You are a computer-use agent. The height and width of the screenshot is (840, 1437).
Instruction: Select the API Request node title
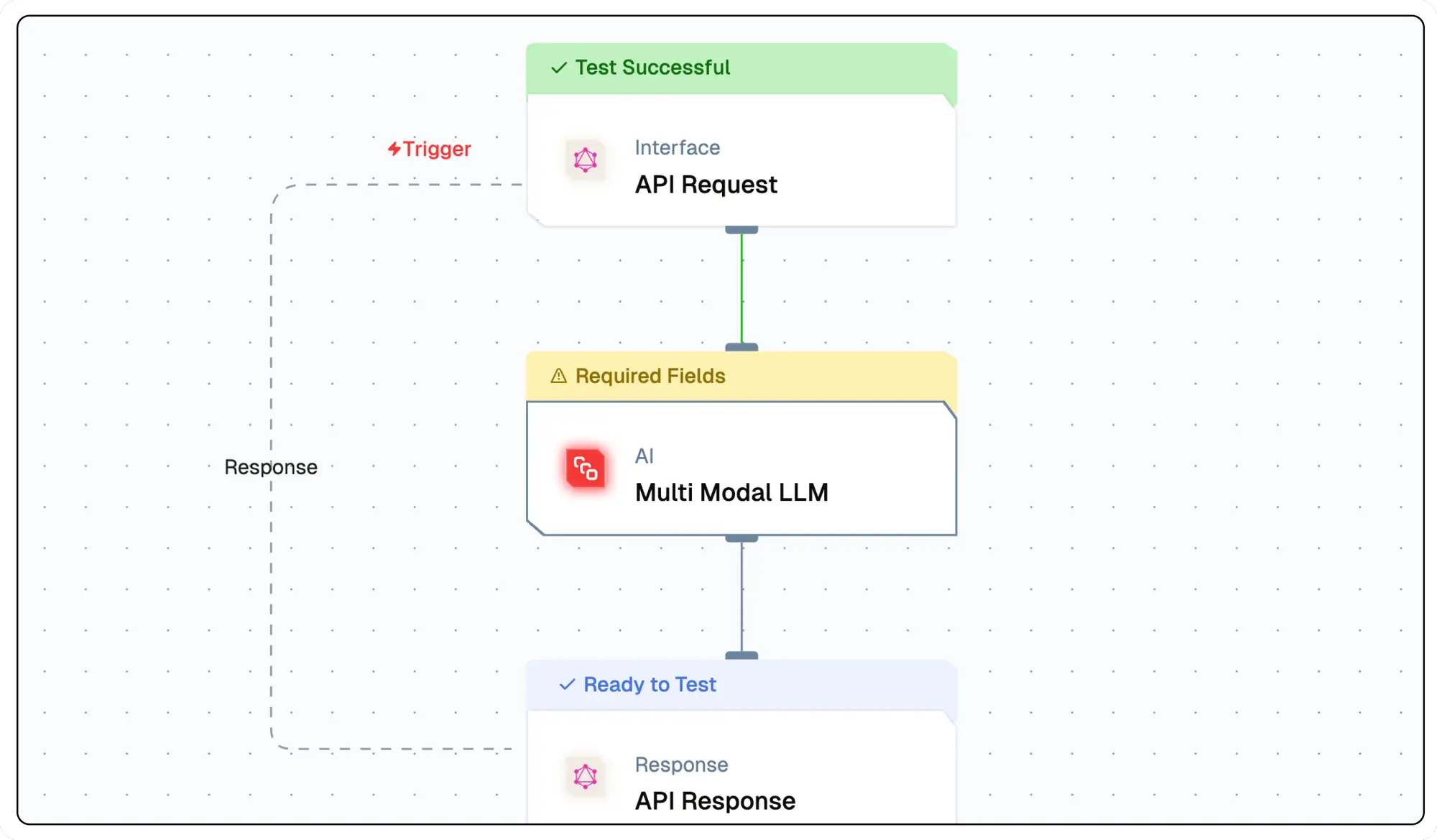point(706,185)
